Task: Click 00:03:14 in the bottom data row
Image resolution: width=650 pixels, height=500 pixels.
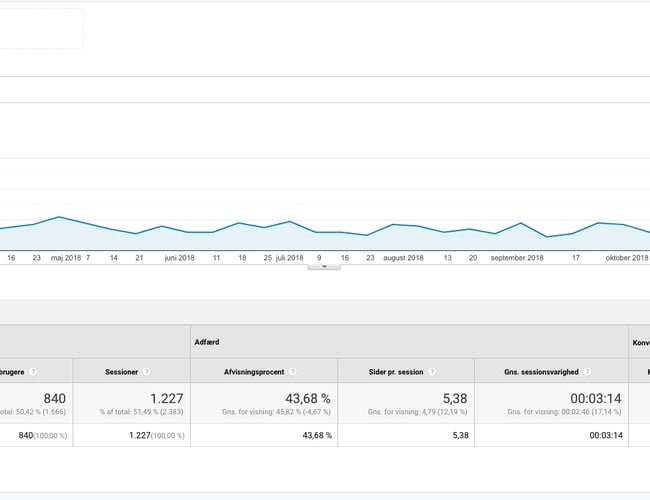Action: click(607, 435)
